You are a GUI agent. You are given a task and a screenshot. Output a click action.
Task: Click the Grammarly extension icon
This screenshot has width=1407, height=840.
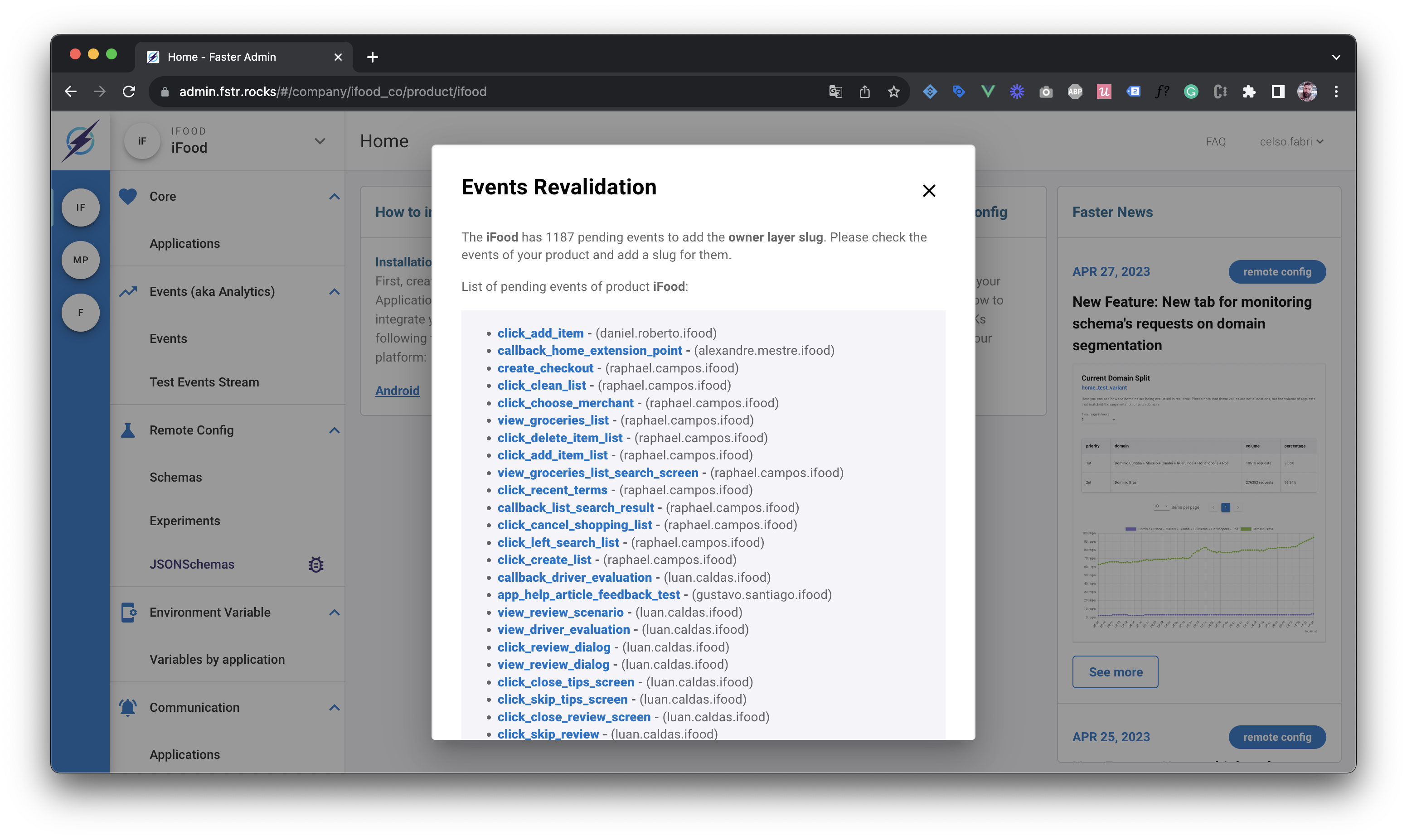[x=1191, y=92]
